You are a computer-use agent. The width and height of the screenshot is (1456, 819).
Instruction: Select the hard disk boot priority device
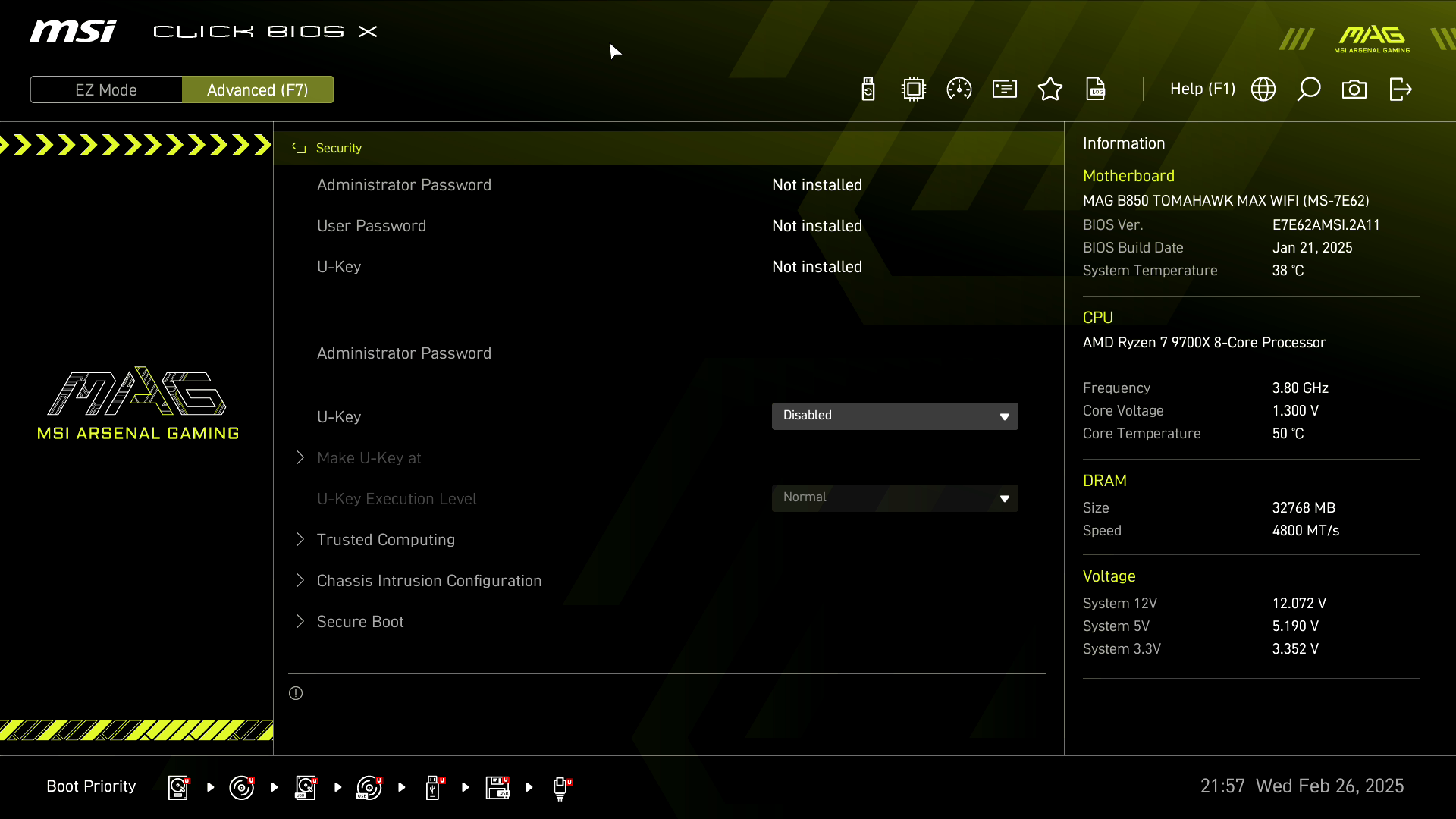(x=178, y=787)
